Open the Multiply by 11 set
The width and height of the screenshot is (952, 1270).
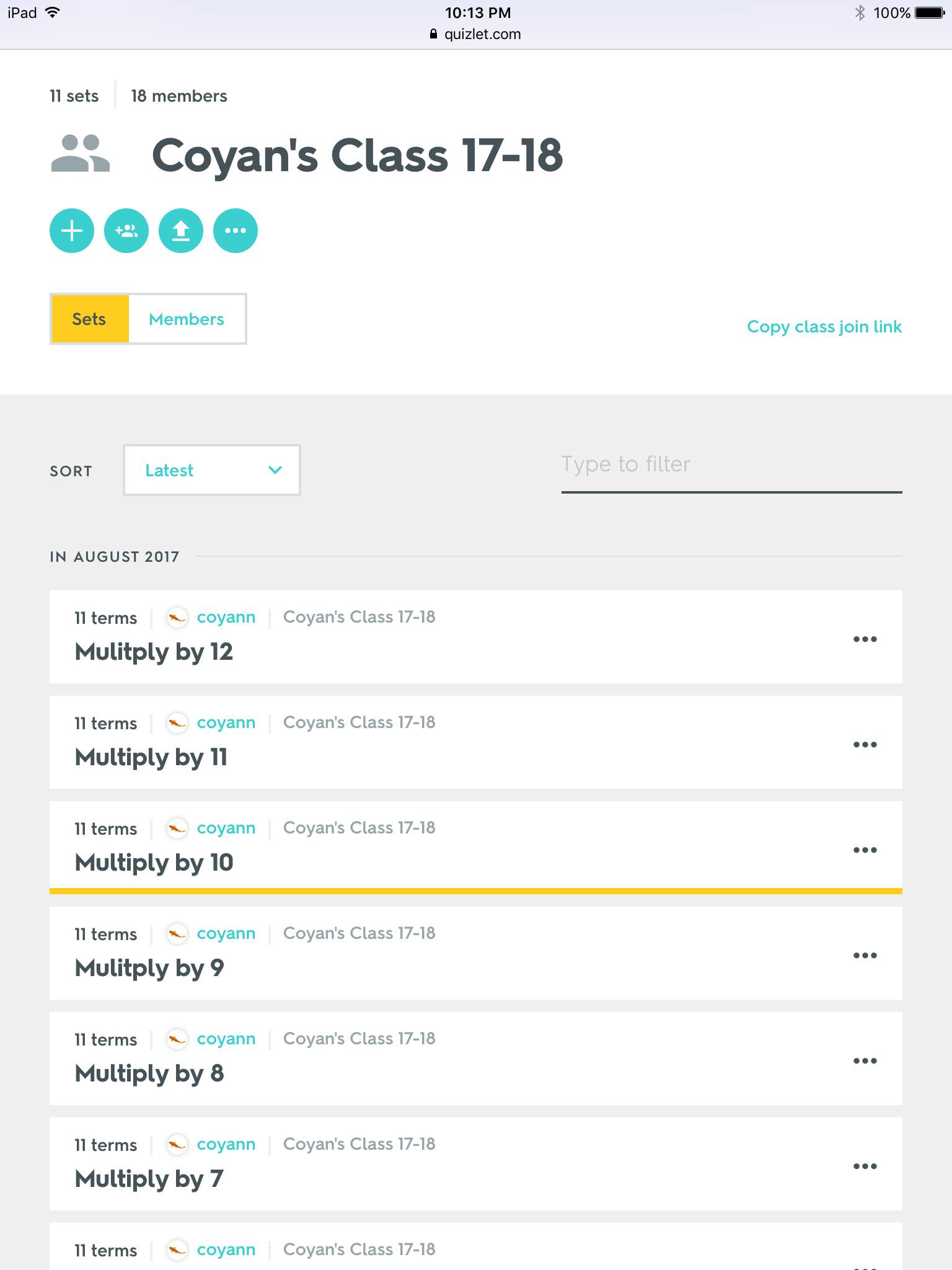tap(151, 757)
